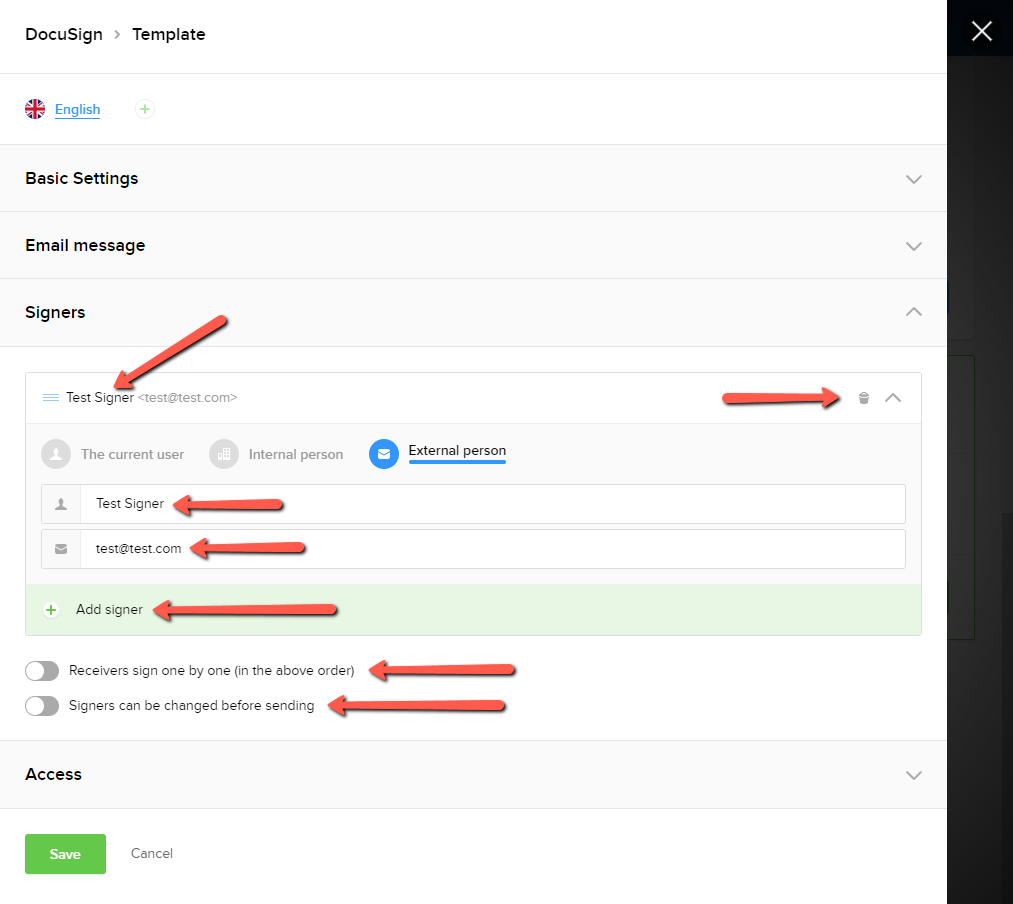The image size is (1013, 904).
Task: Click the DocuSign breadcrumb link
Action: (65, 34)
